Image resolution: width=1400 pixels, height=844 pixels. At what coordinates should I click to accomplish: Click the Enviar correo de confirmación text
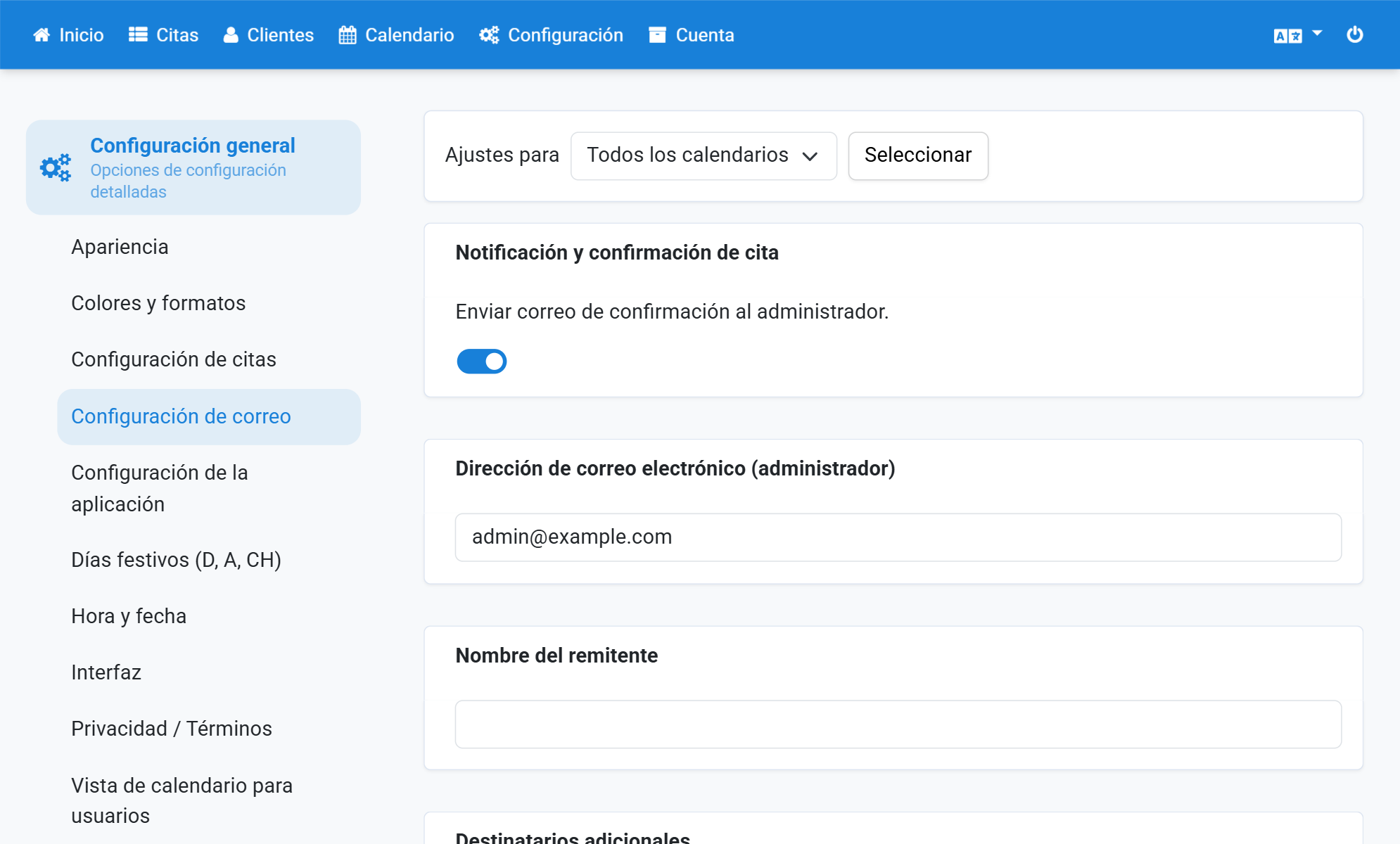point(672,312)
